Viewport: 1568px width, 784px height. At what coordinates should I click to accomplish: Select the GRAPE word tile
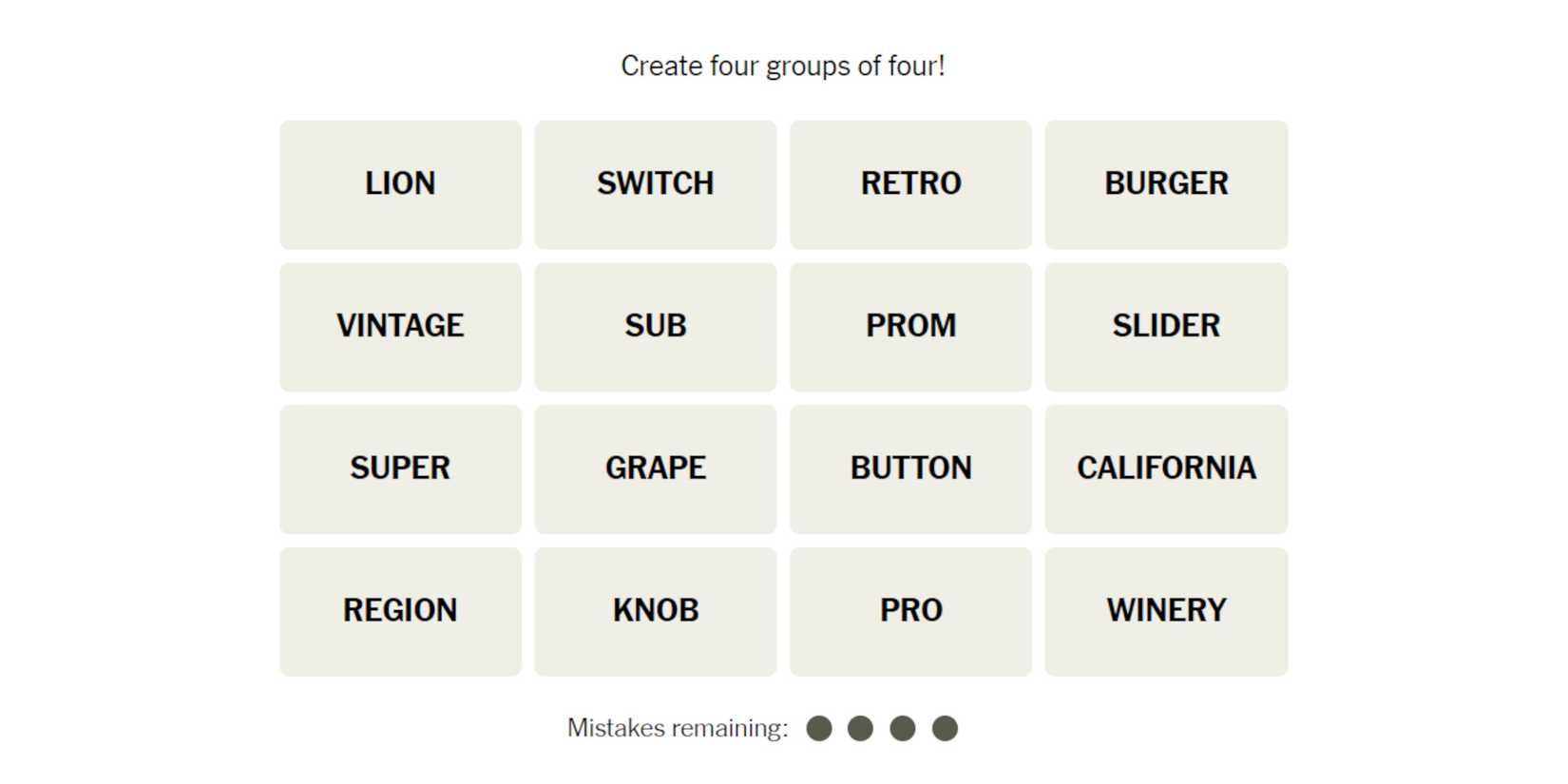655,468
